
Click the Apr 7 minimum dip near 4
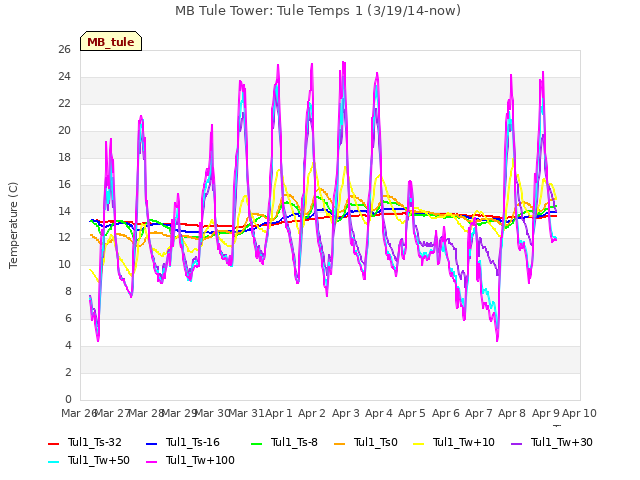pos(497,339)
